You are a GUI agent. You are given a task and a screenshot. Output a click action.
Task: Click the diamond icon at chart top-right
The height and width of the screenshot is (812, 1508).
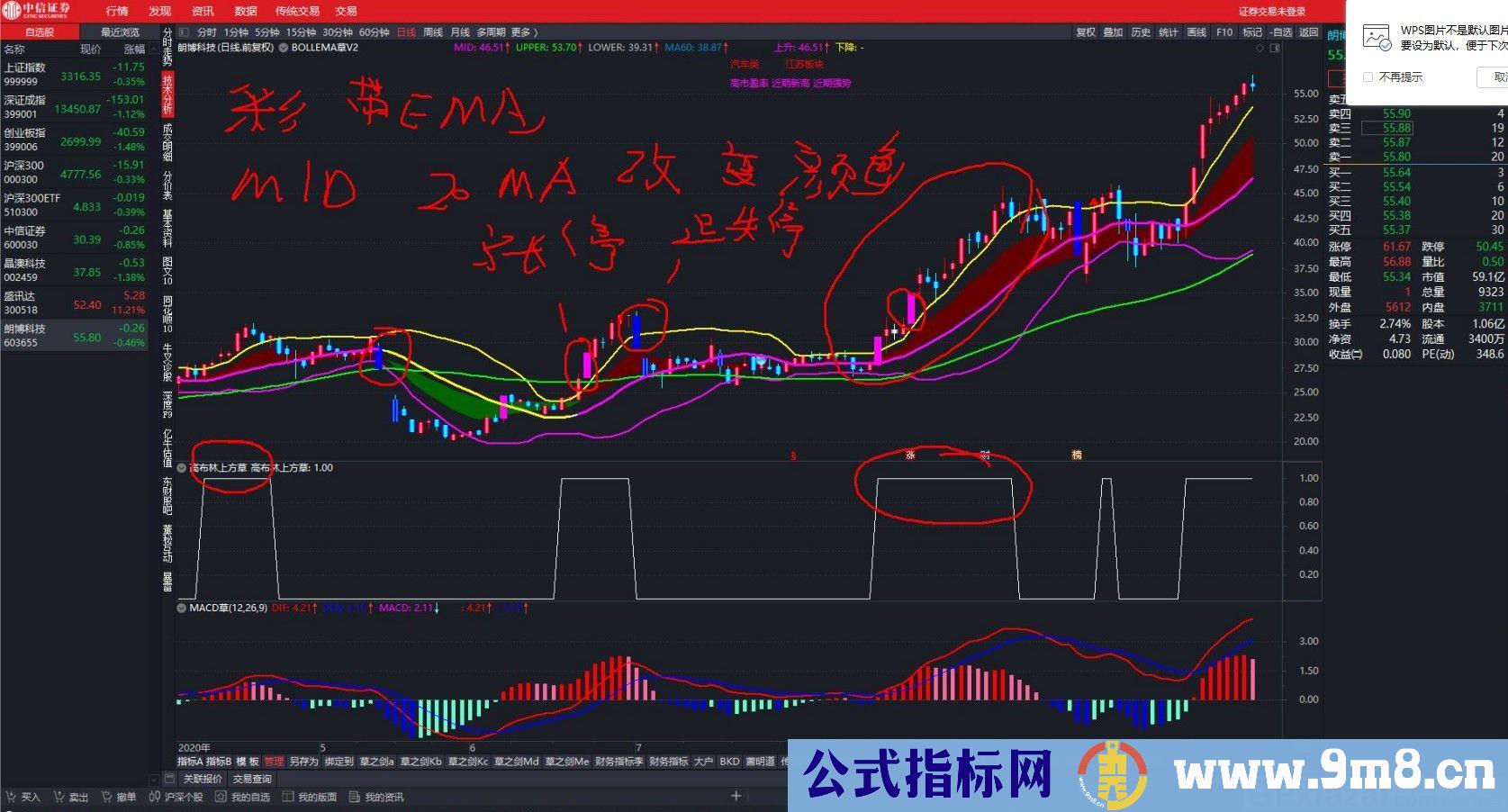[x=1260, y=49]
